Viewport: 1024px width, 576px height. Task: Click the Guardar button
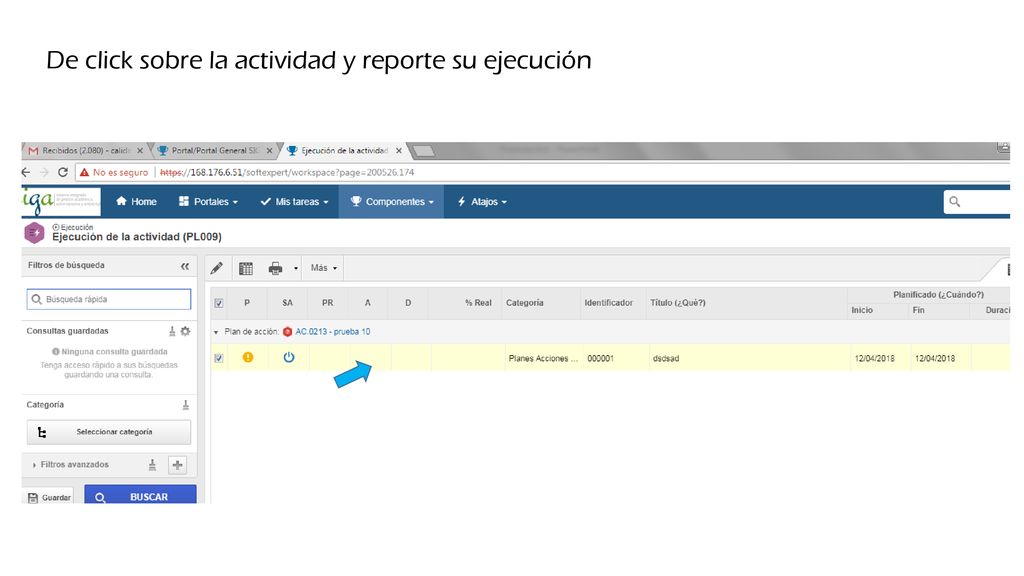49,497
